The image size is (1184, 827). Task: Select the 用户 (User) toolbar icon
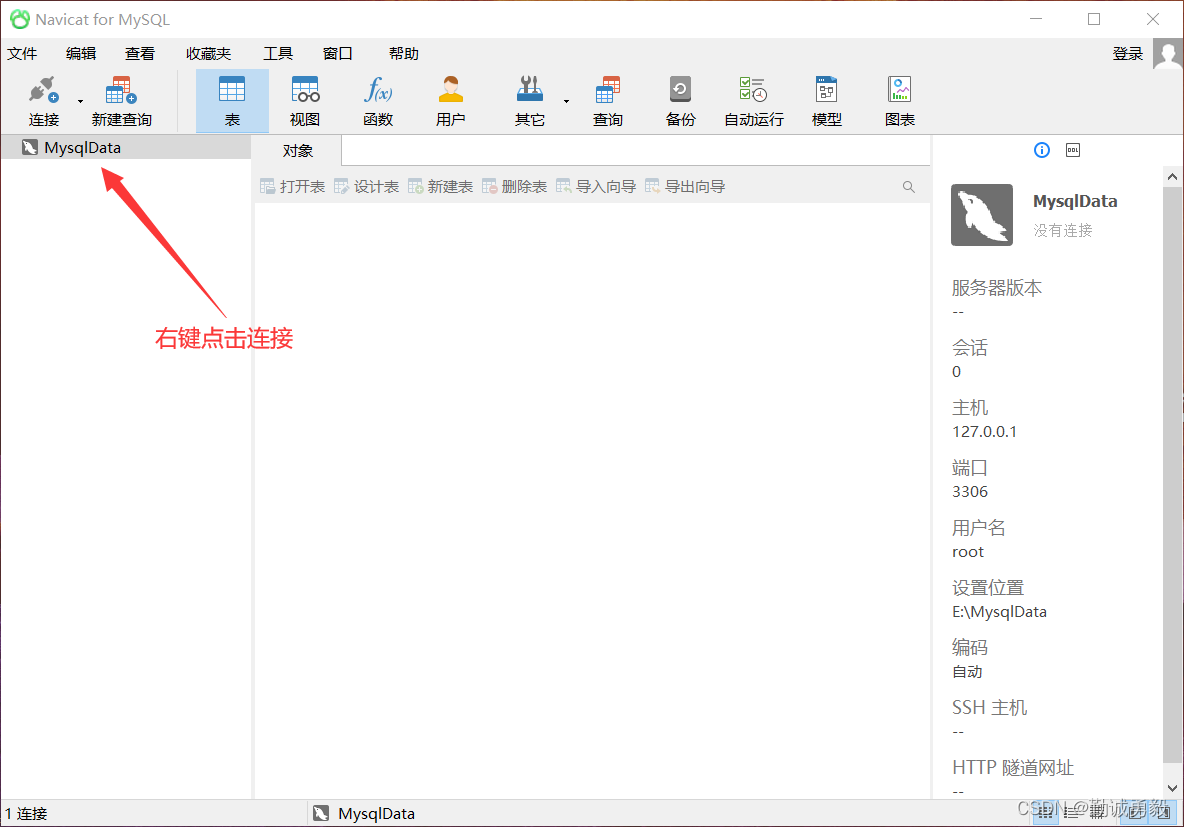(450, 101)
